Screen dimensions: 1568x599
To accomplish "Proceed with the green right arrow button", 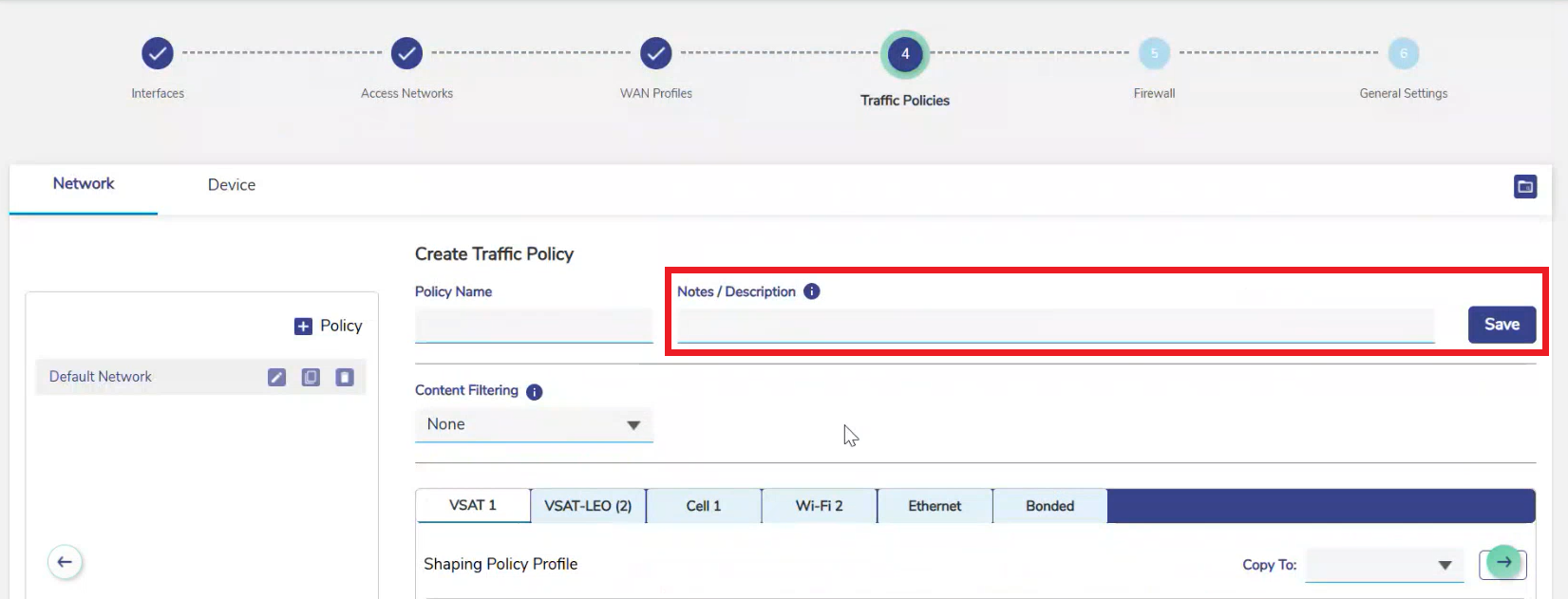I will (1503, 562).
